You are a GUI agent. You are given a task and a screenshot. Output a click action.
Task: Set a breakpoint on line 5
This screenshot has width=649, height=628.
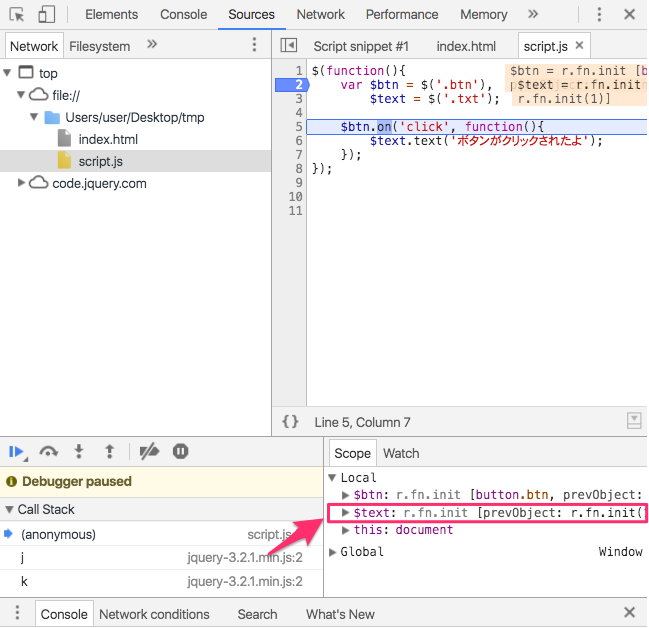click(x=299, y=127)
